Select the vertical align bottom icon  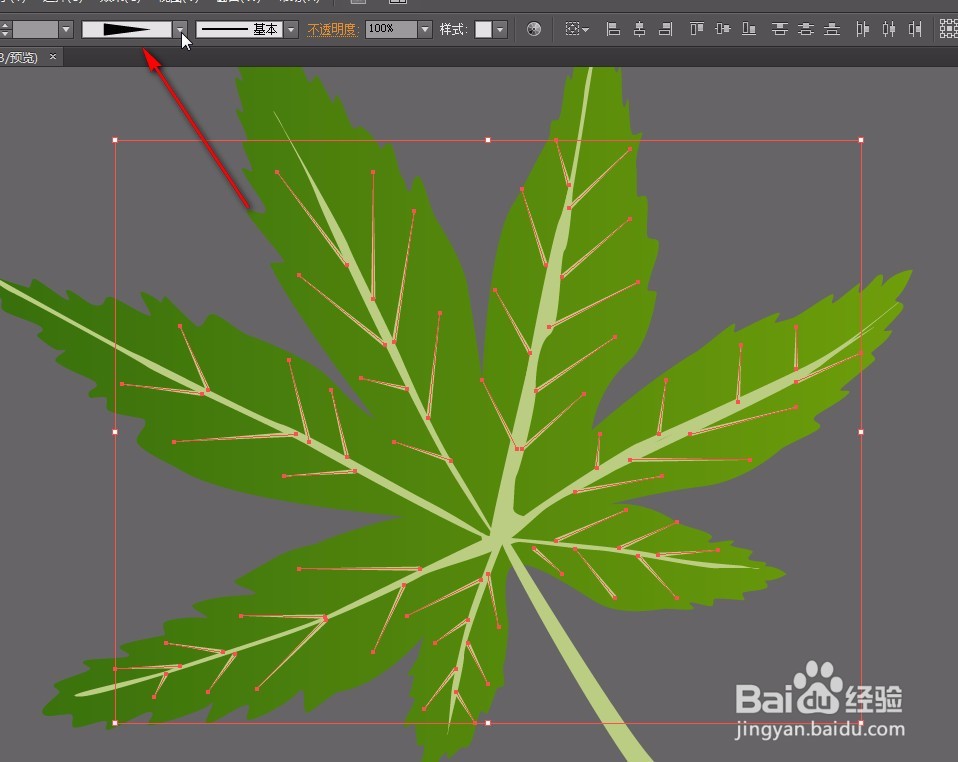tap(749, 29)
